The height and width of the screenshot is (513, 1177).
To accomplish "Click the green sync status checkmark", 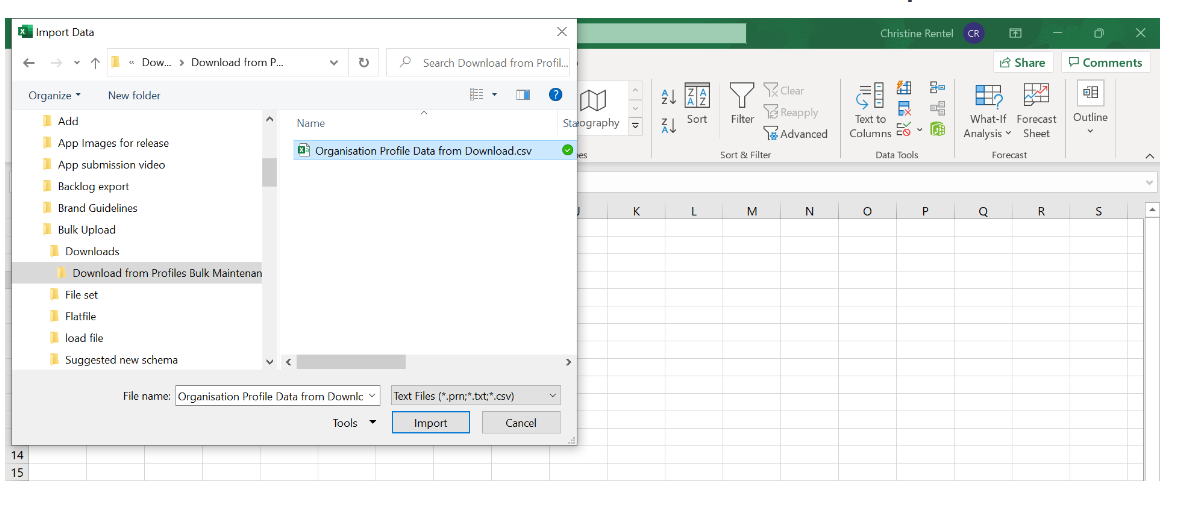I will [567, 150].
